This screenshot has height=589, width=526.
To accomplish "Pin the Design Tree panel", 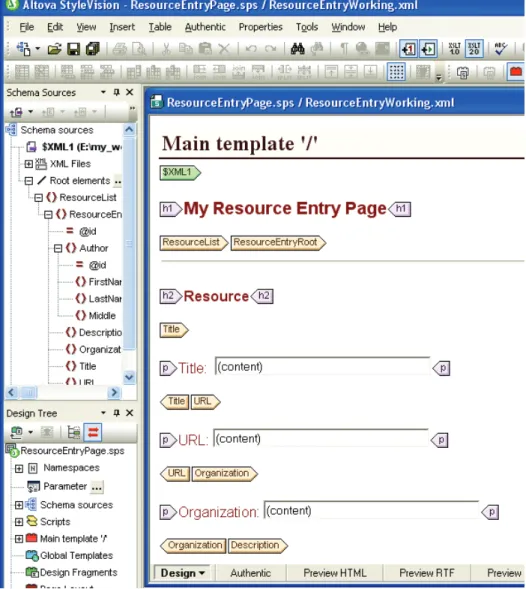I will (x=116, y=413).
